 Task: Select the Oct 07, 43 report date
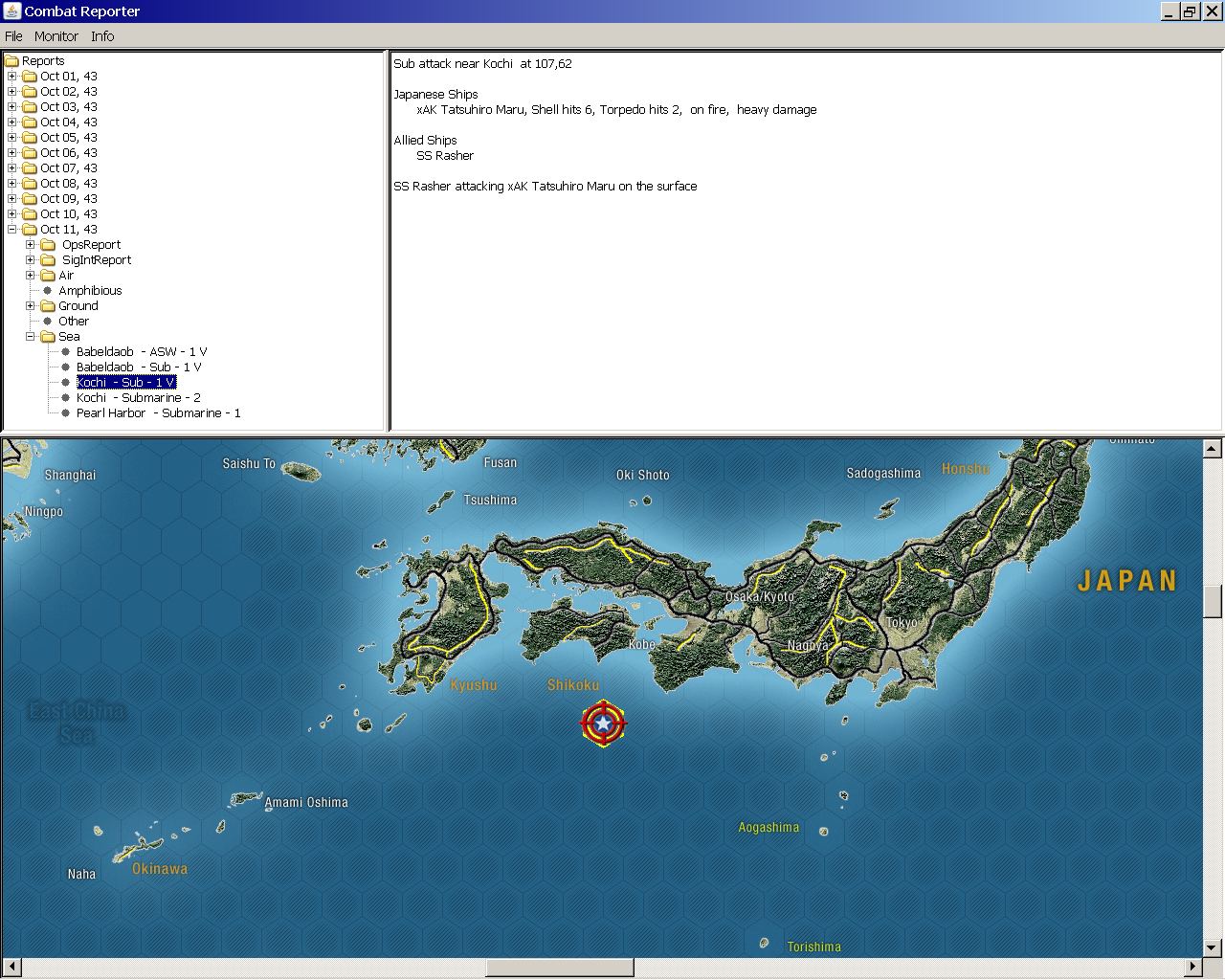(69, 168)
